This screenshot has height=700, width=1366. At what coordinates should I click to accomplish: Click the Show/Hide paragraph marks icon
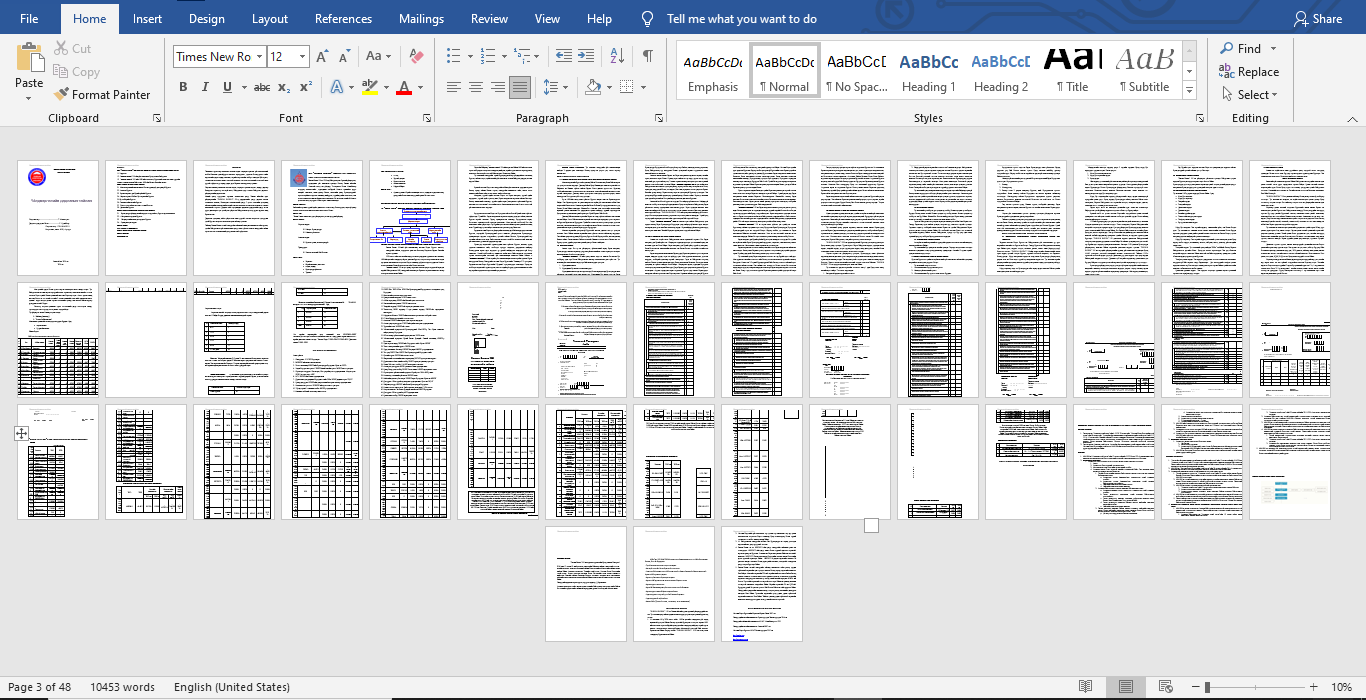click(648, 57)
